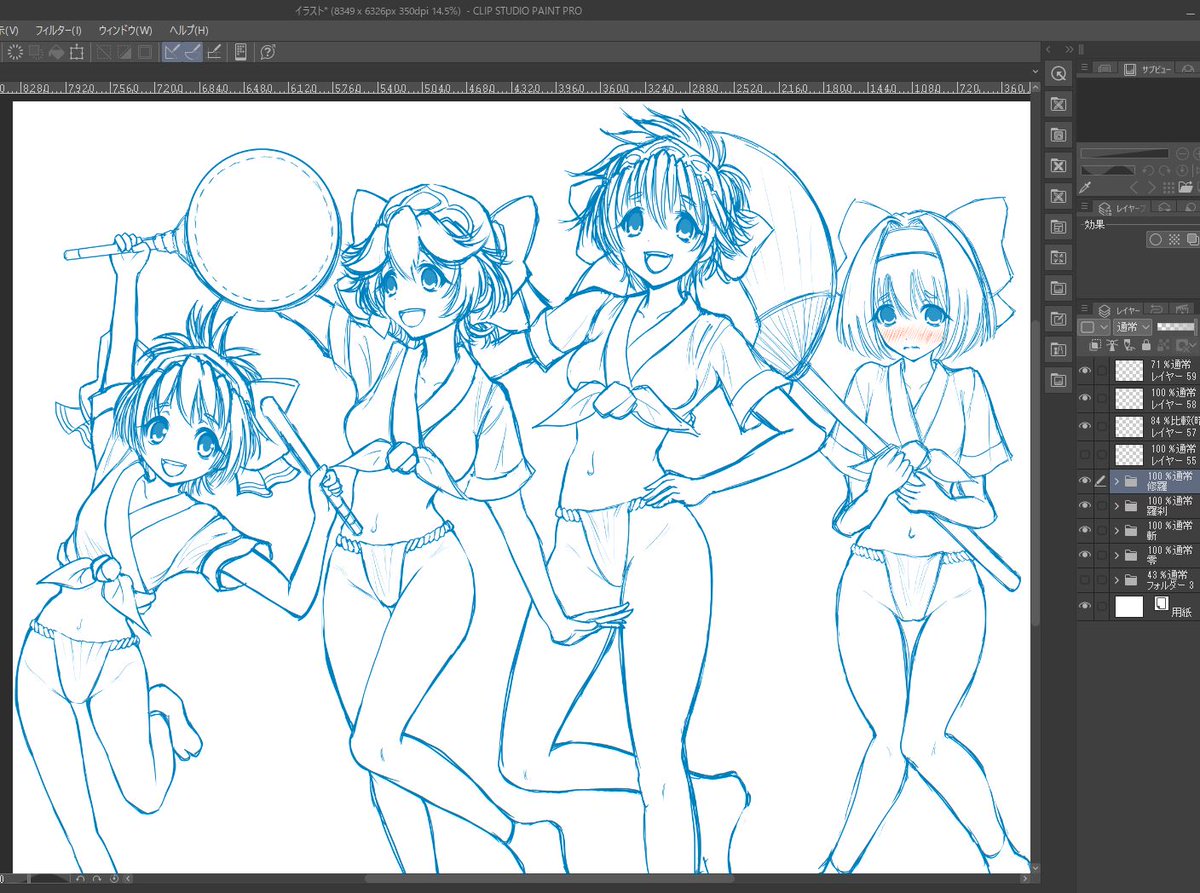
Task: Switch to the レイヤープロパティ tab
Action: tap(1121, 207)
